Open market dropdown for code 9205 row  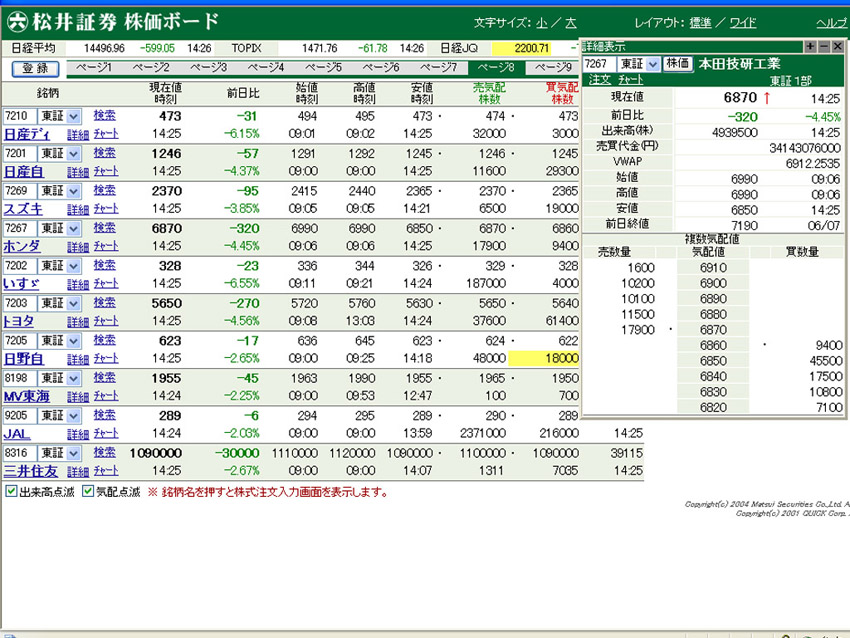point(74,415)
